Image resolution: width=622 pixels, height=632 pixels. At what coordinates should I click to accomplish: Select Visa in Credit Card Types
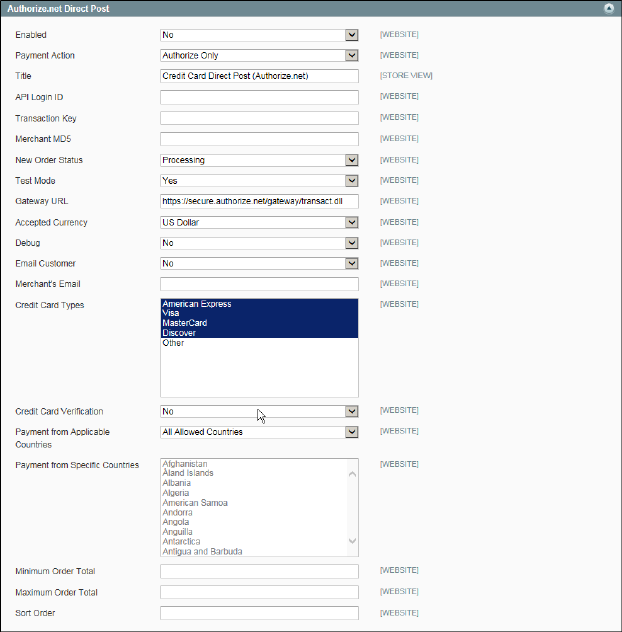click(259, 313)
